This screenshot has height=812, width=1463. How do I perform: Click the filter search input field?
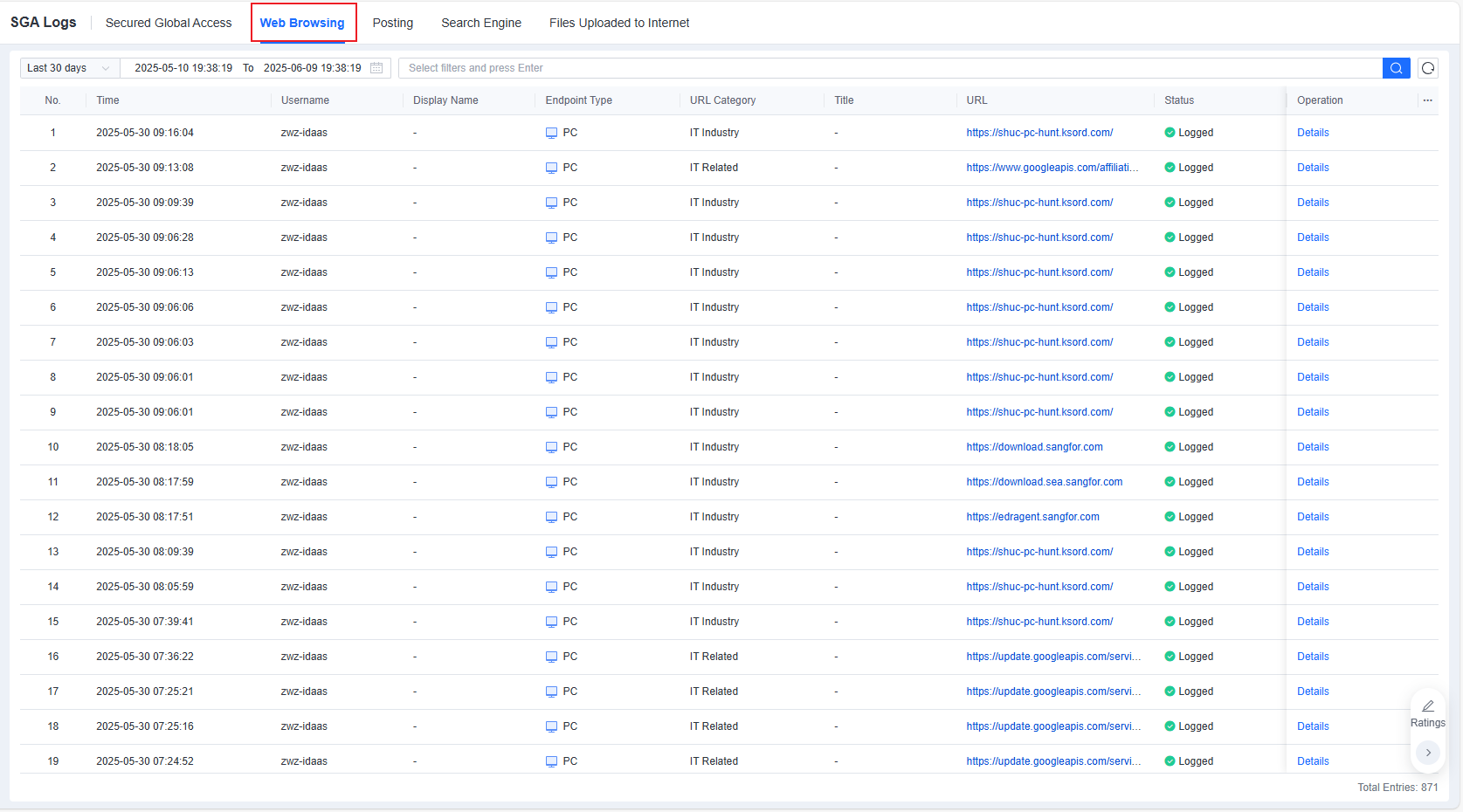(890, 68)
